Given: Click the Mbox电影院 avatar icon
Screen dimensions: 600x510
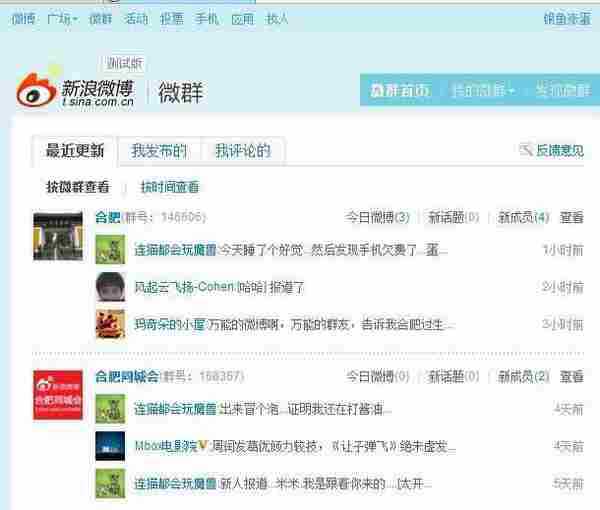Looking at the screenshot, I should pyautogui.click(x=109, y=444).
